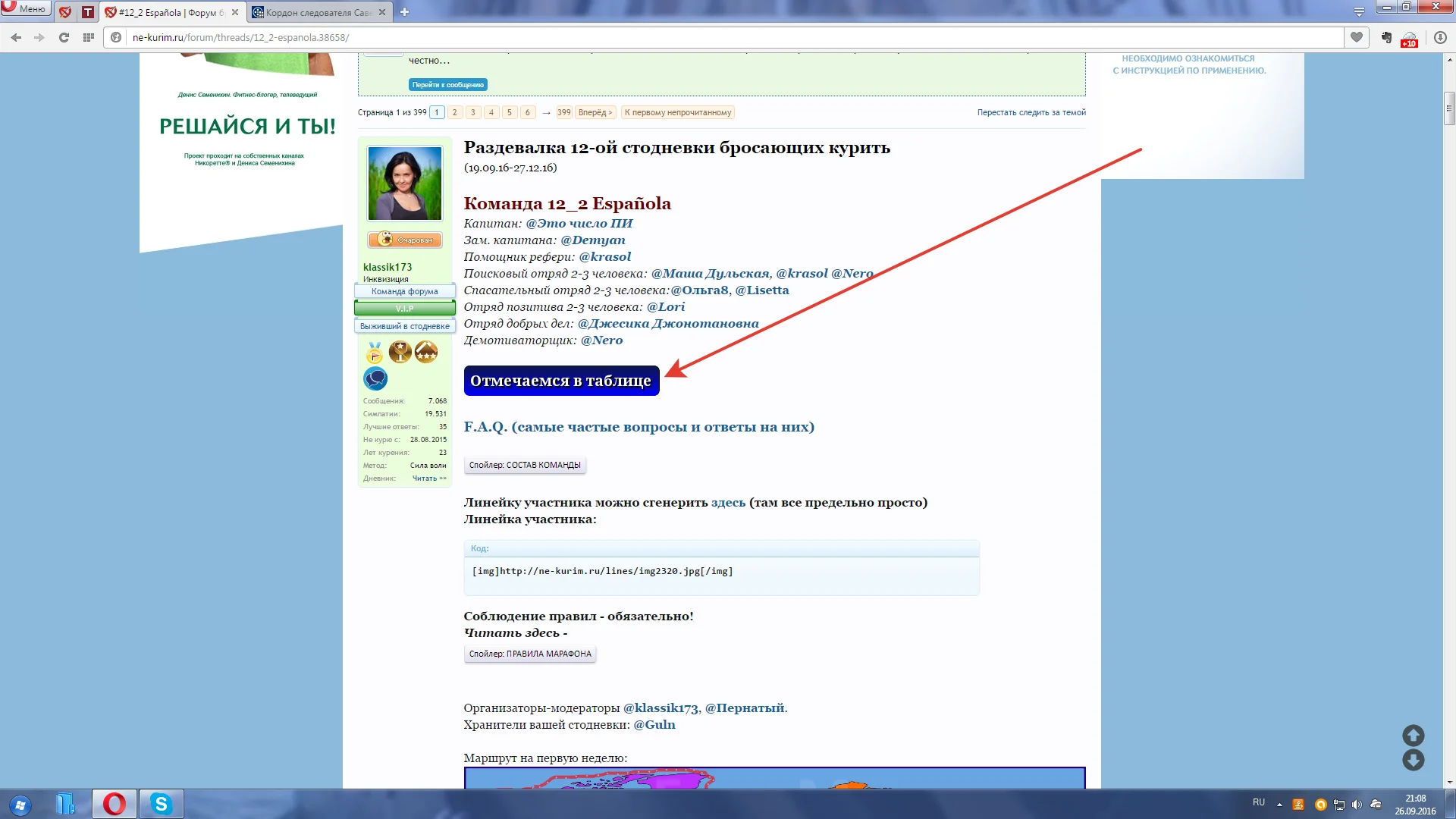Screen dimensions: 1456x819
Task: Expand the ПРАВИЛА МАРАФОНА spoiler
Action: coord(529,653)
